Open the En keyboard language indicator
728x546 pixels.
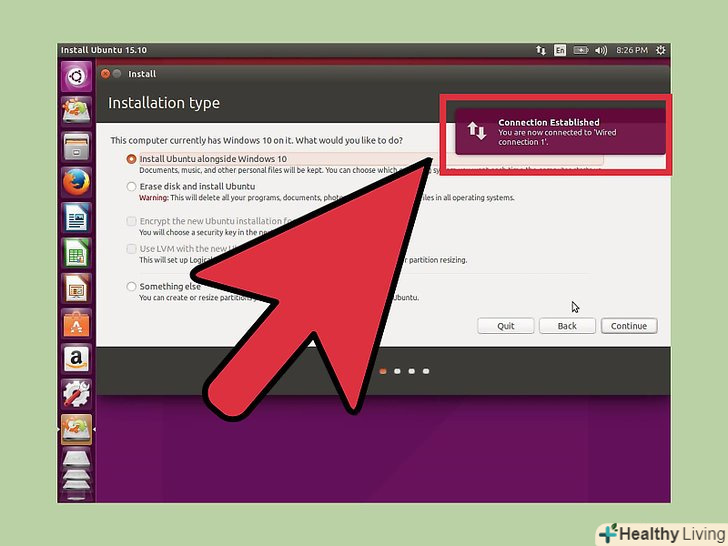click(x=560, y=50)
